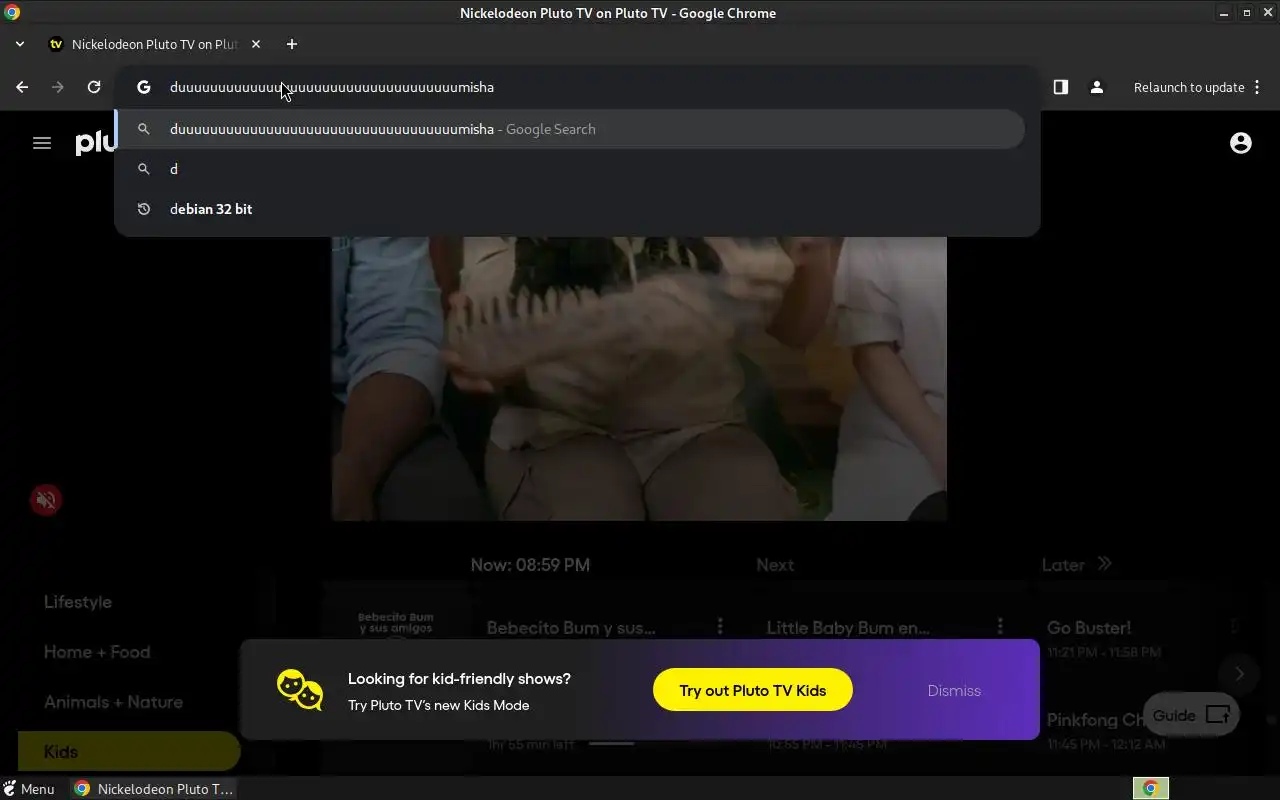Open options for Little Baby Bum program
Screen dimensions: 1280x800
tap(1000, 627)
